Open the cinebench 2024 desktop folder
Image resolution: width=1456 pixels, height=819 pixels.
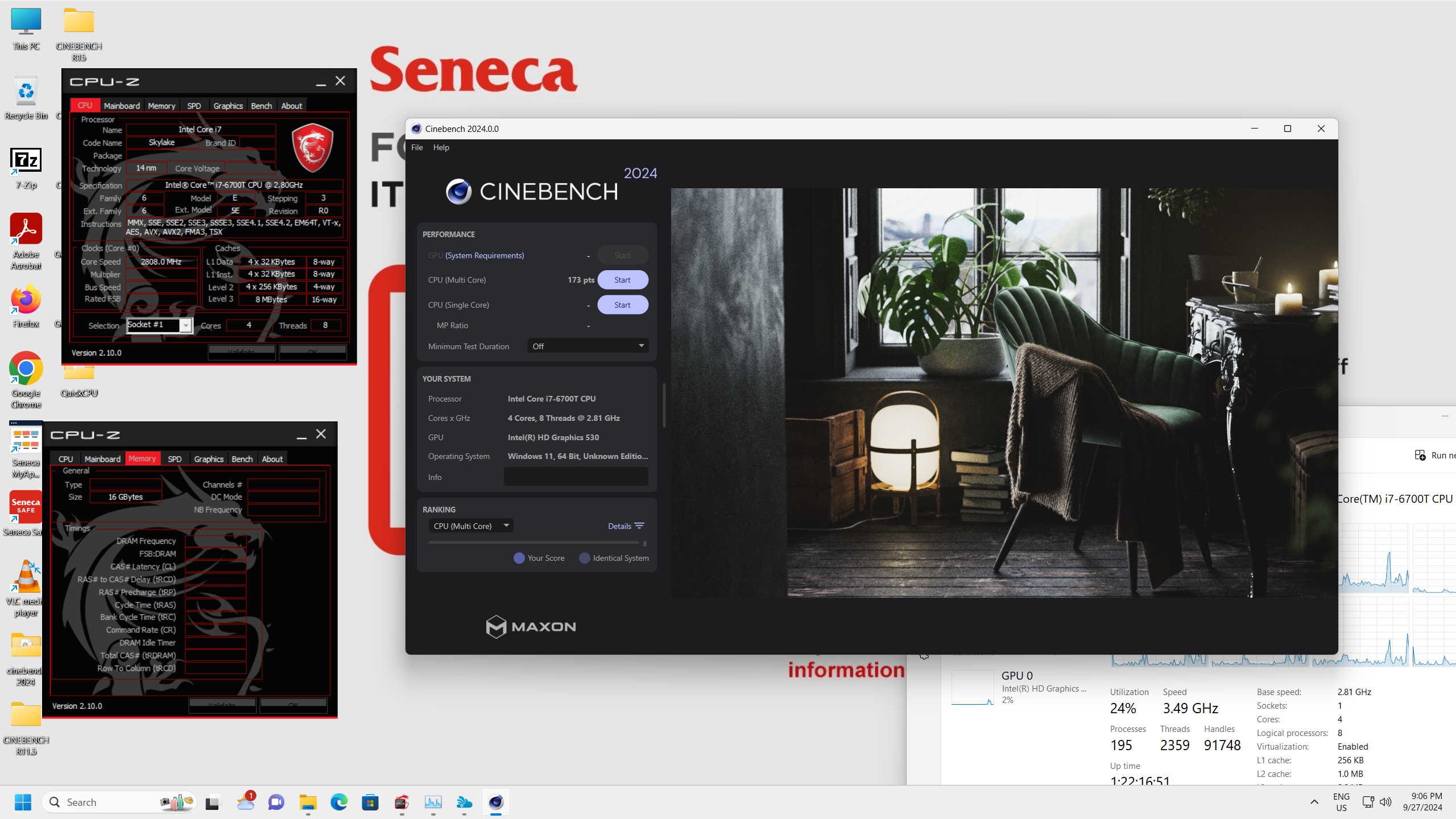[26, 659]
